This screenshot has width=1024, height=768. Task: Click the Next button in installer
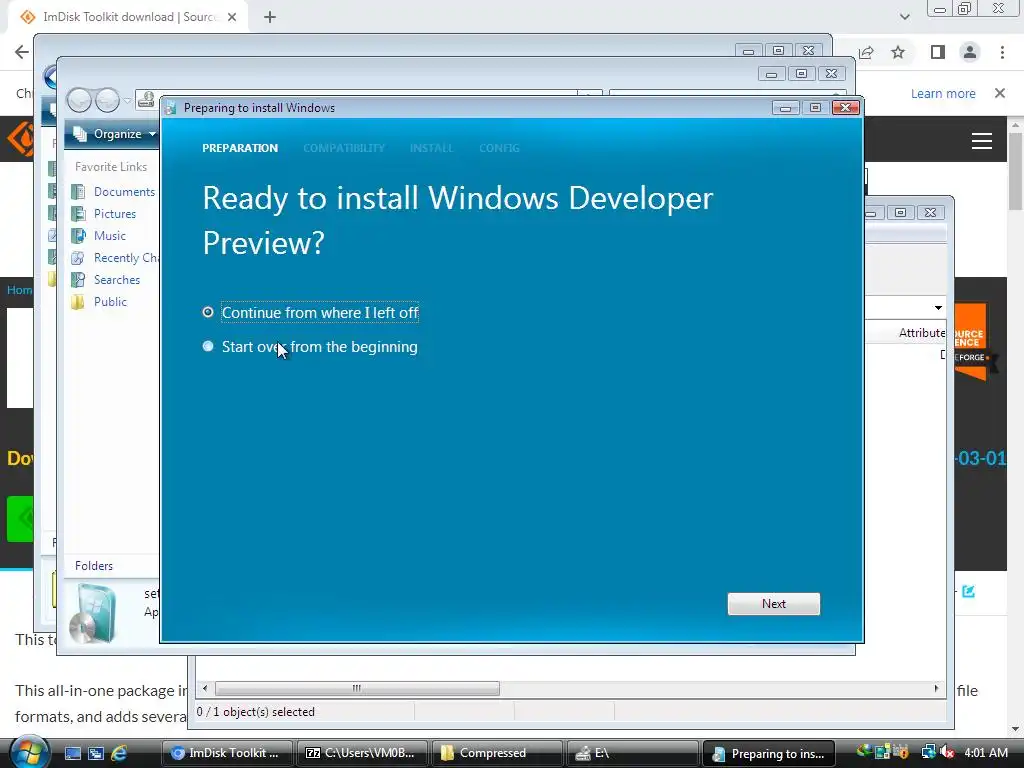pyautogui.click(x=773, y=603)
